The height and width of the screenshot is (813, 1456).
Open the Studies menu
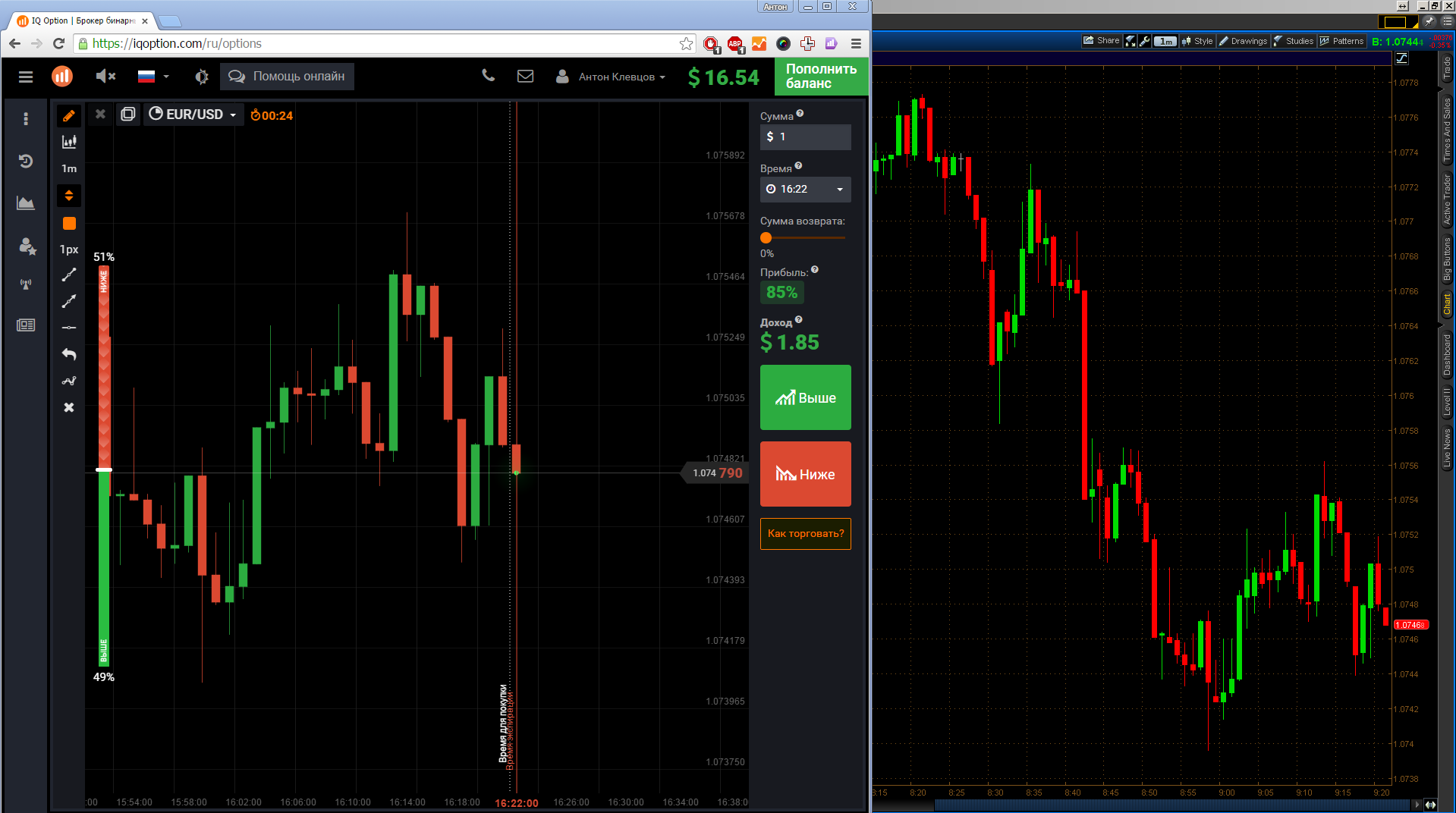pyautogui.click(x=1294, y=41)
